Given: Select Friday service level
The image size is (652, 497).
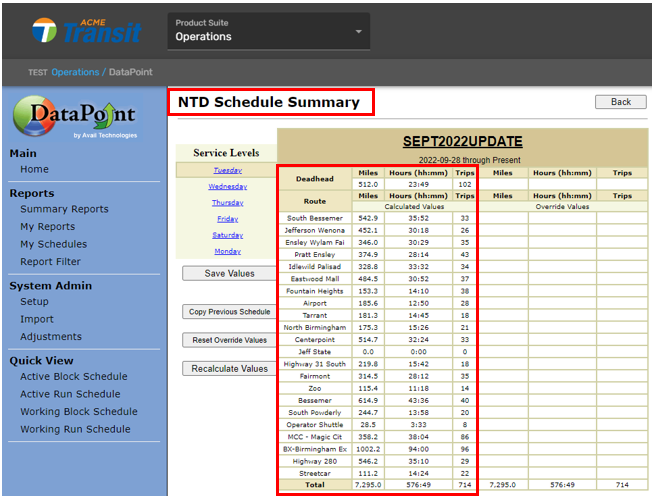Looking at the screenshot, I should click(x=227, y=219).
